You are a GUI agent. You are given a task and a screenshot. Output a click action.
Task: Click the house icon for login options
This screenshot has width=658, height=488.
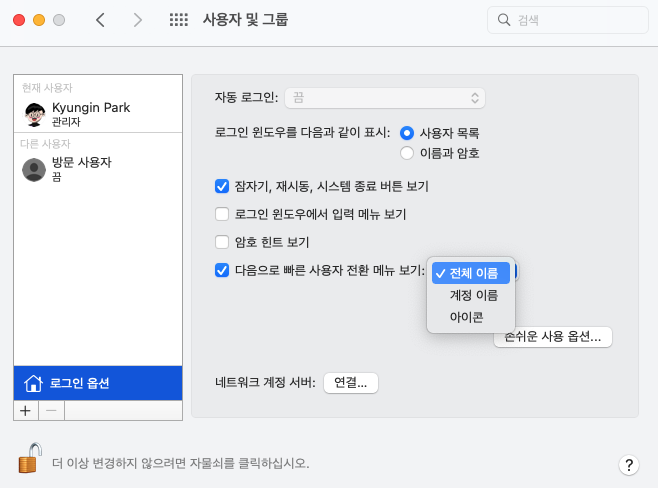point(33,383)
